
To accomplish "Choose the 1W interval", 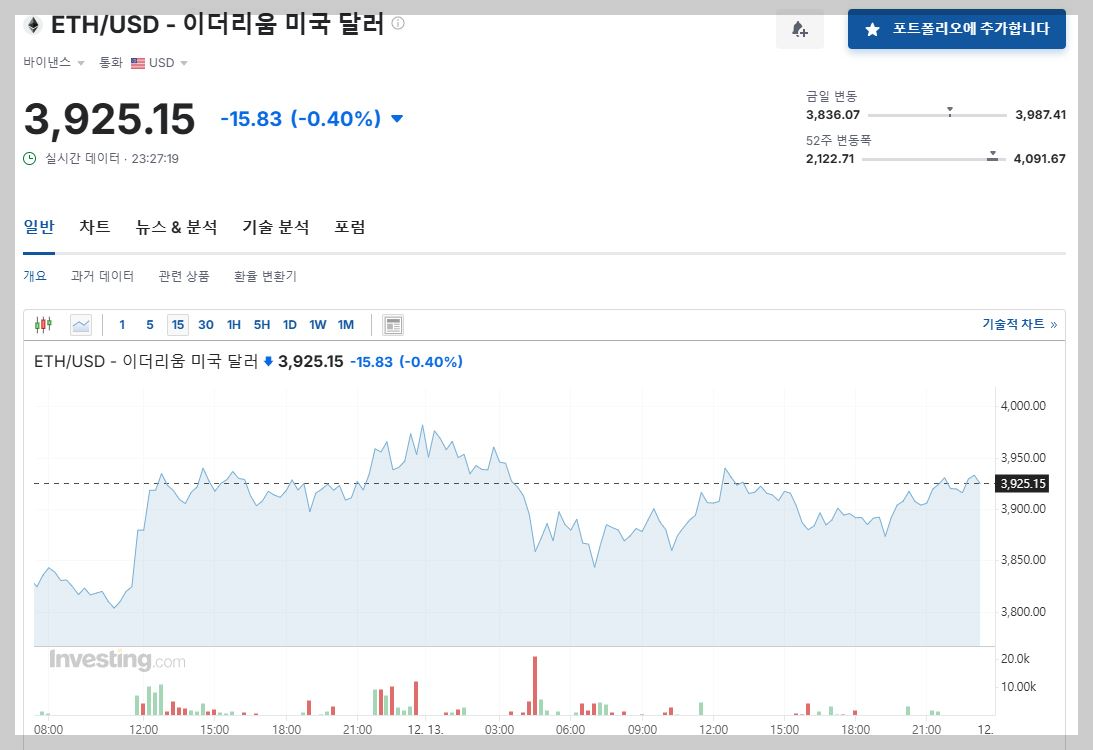I will point(318,325).
